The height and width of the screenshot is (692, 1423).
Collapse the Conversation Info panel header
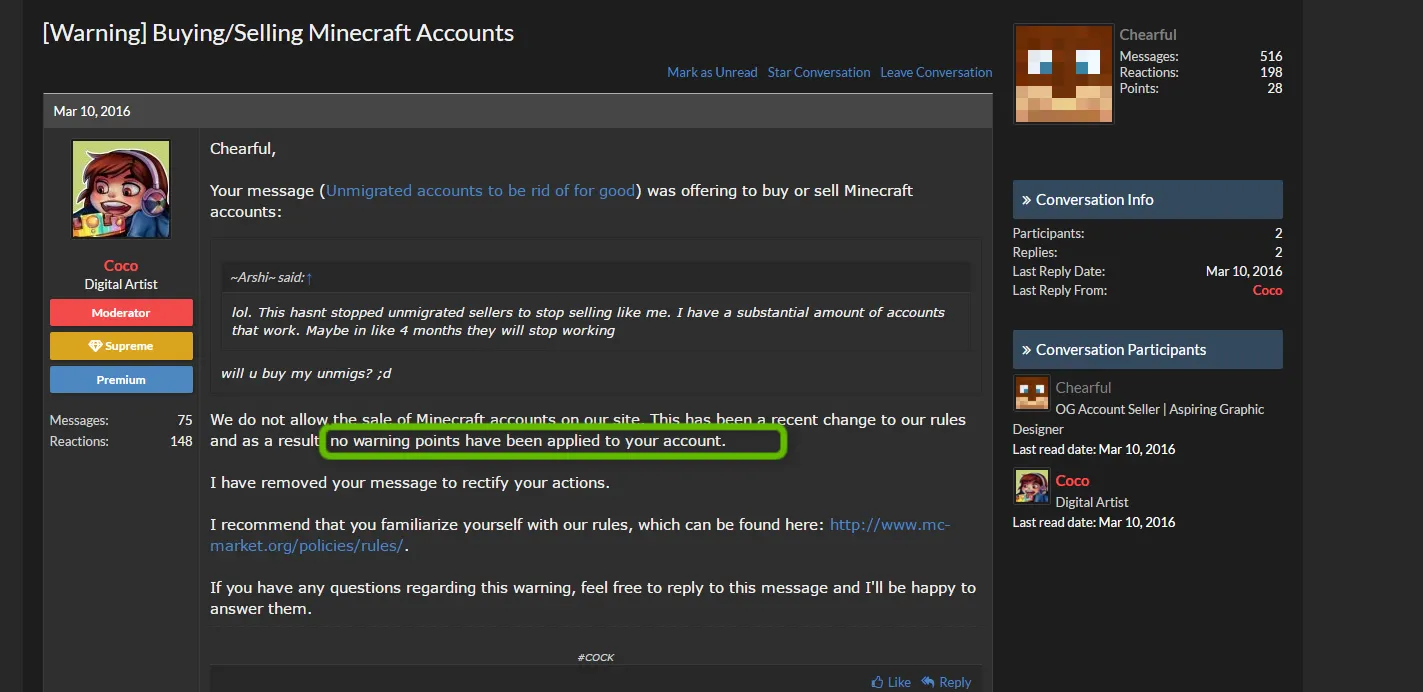(x=1147, y=199)
